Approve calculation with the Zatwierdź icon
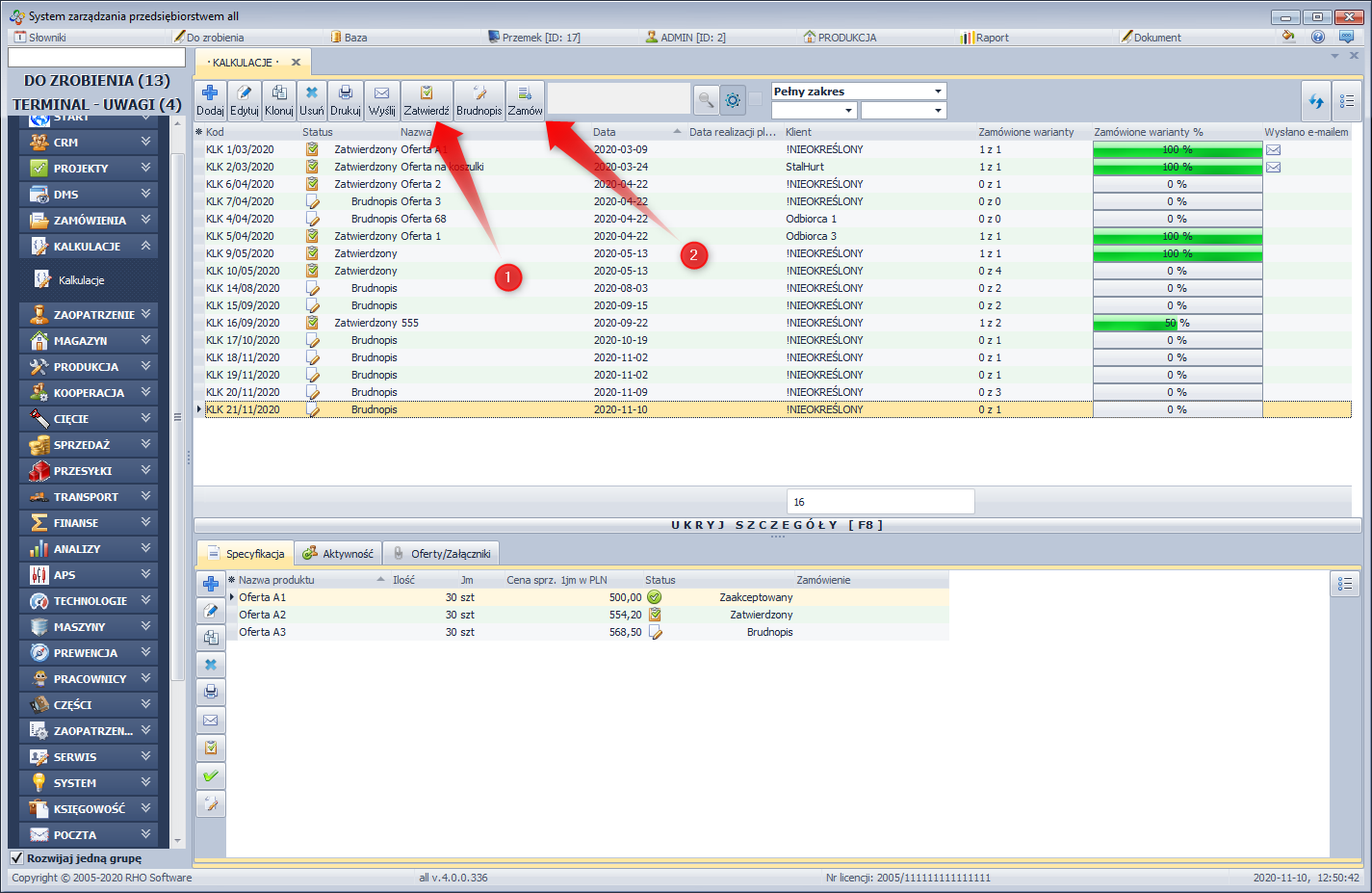This screenshot has width=1372, height=893. pyautogui.click(x=427, y=100)
